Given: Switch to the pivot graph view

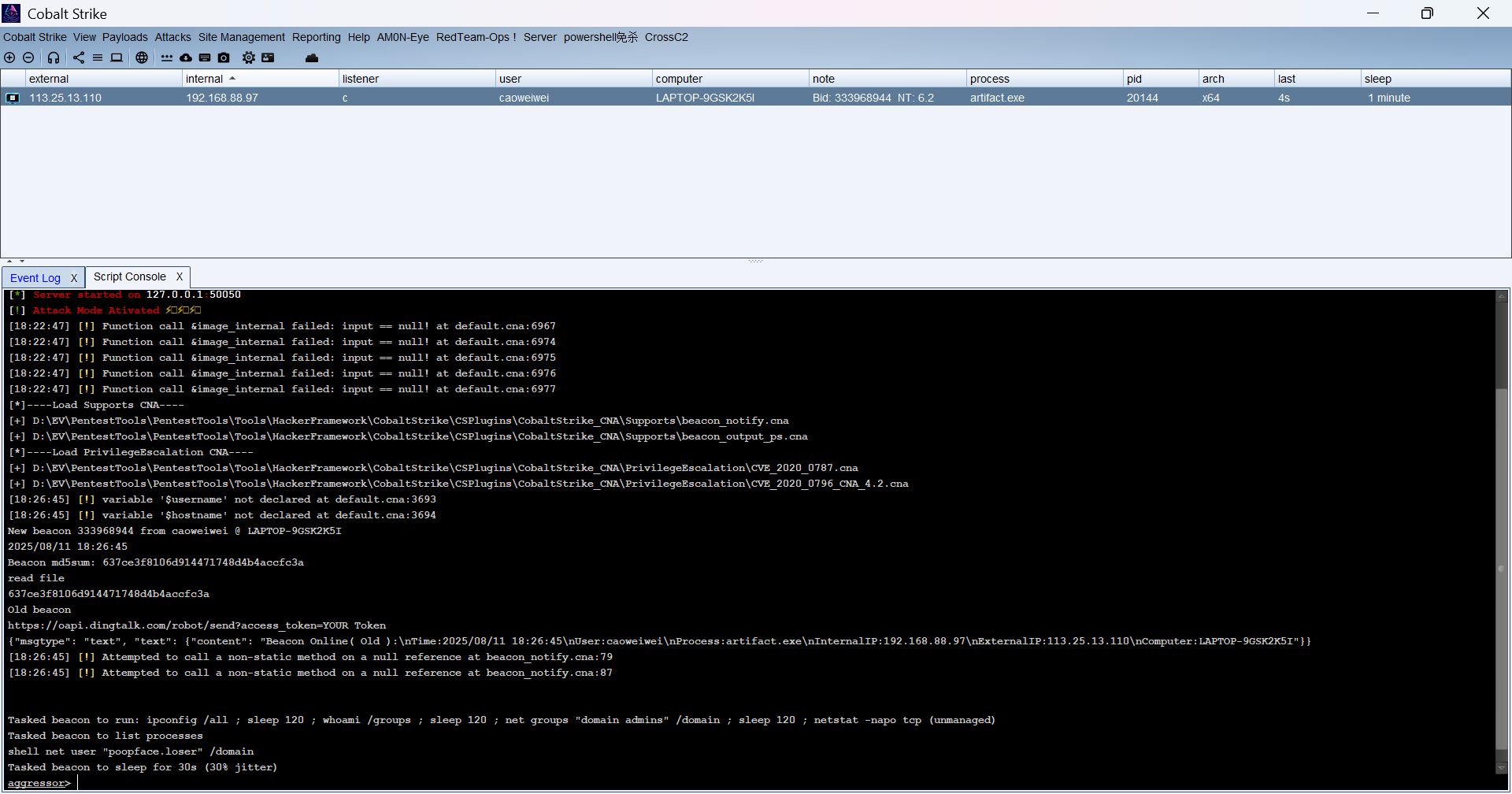Looking at the screenshot, I should click(x=78, y=58).
